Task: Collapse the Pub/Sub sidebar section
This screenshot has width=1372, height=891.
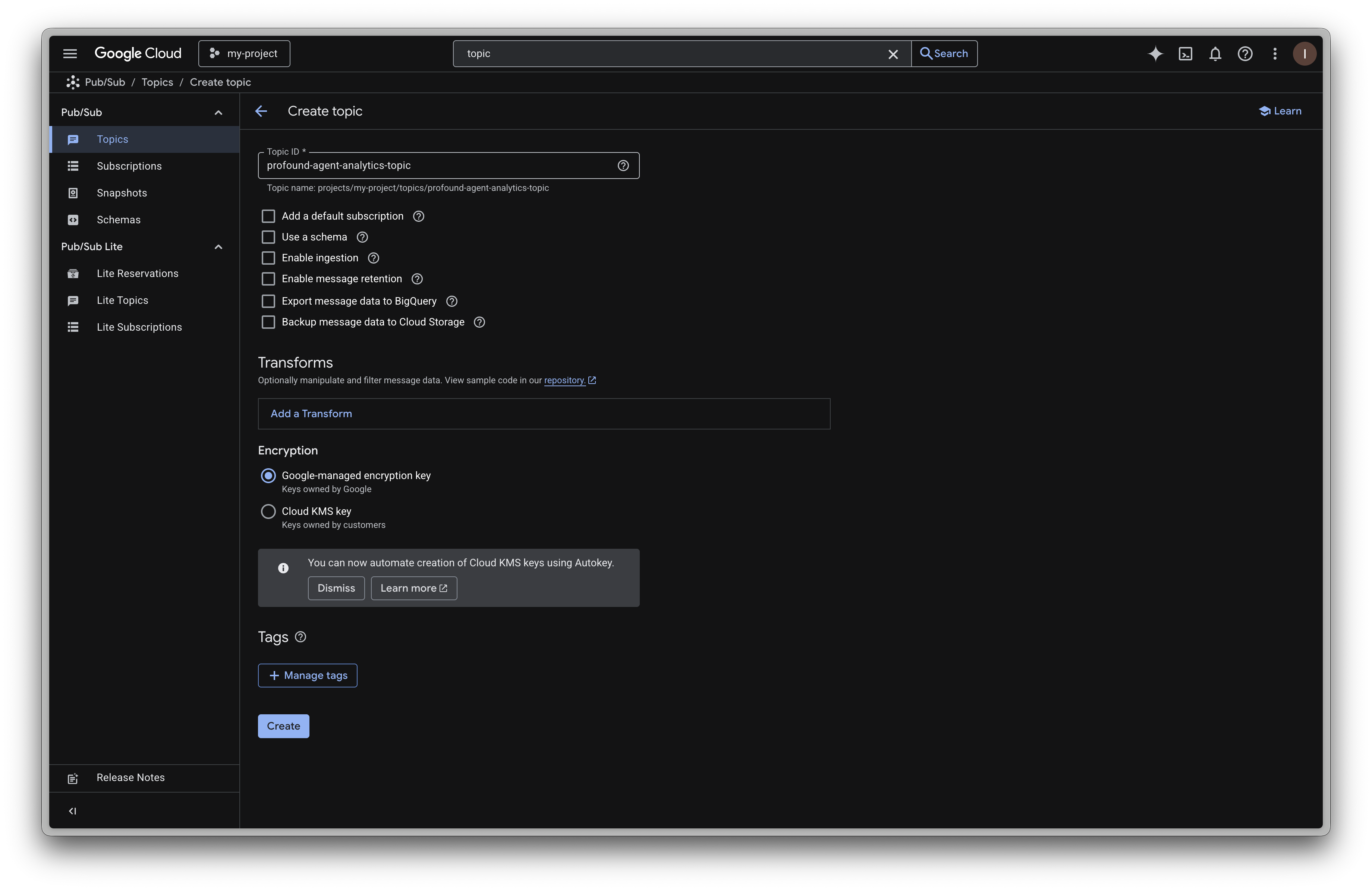Action: tap(218, 112)
